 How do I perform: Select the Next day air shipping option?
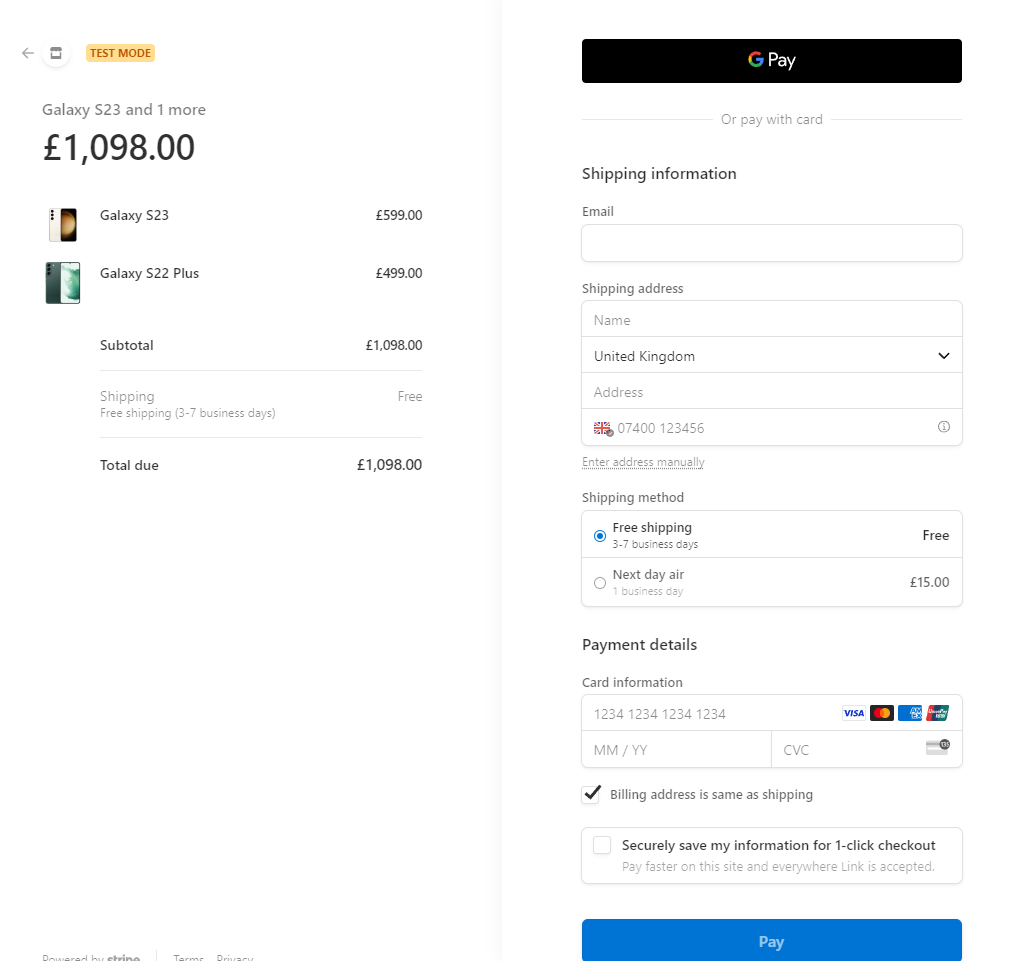point(599,582)
